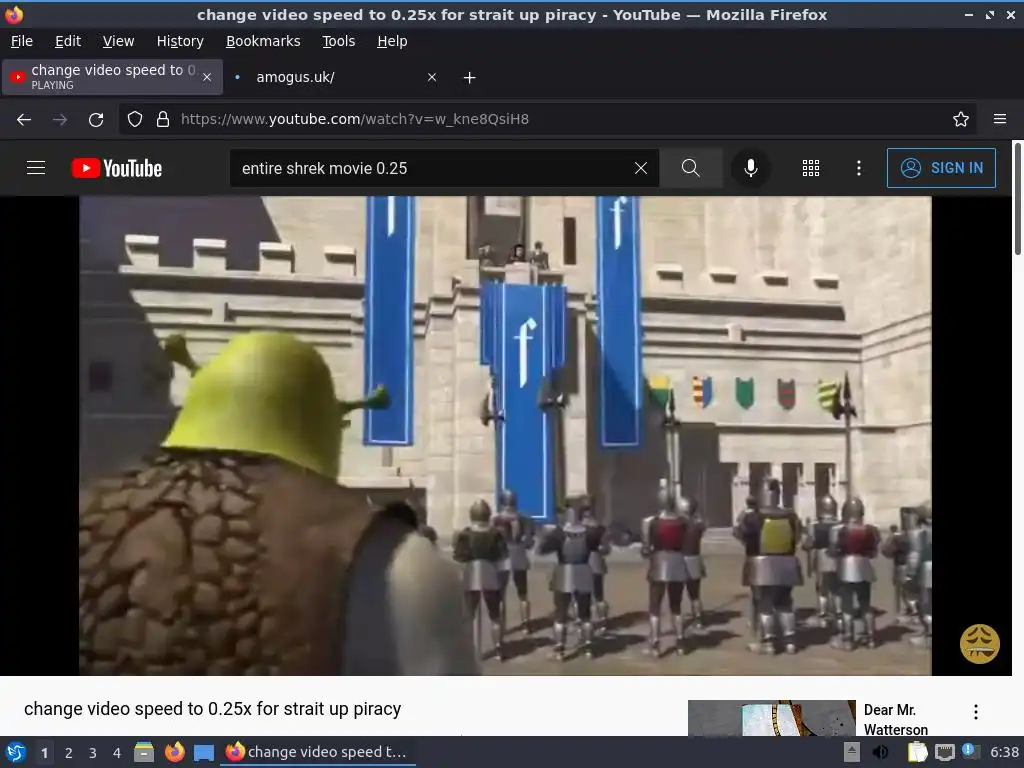Go back in Firefox
Viewport: 1024px width, 768px height.
pyautogui.click(x=24, y=120)
